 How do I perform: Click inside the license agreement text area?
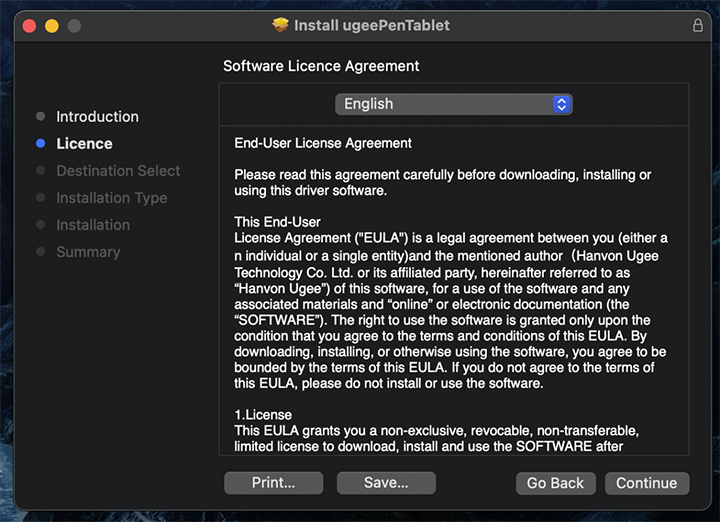[x=453, y=300]
